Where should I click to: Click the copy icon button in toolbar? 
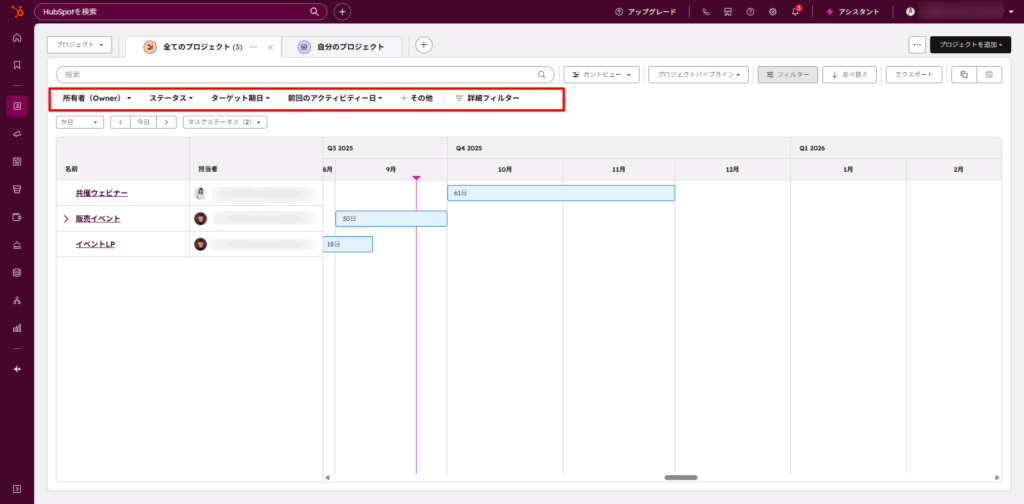pyautogui.click(x=964, y=74)
